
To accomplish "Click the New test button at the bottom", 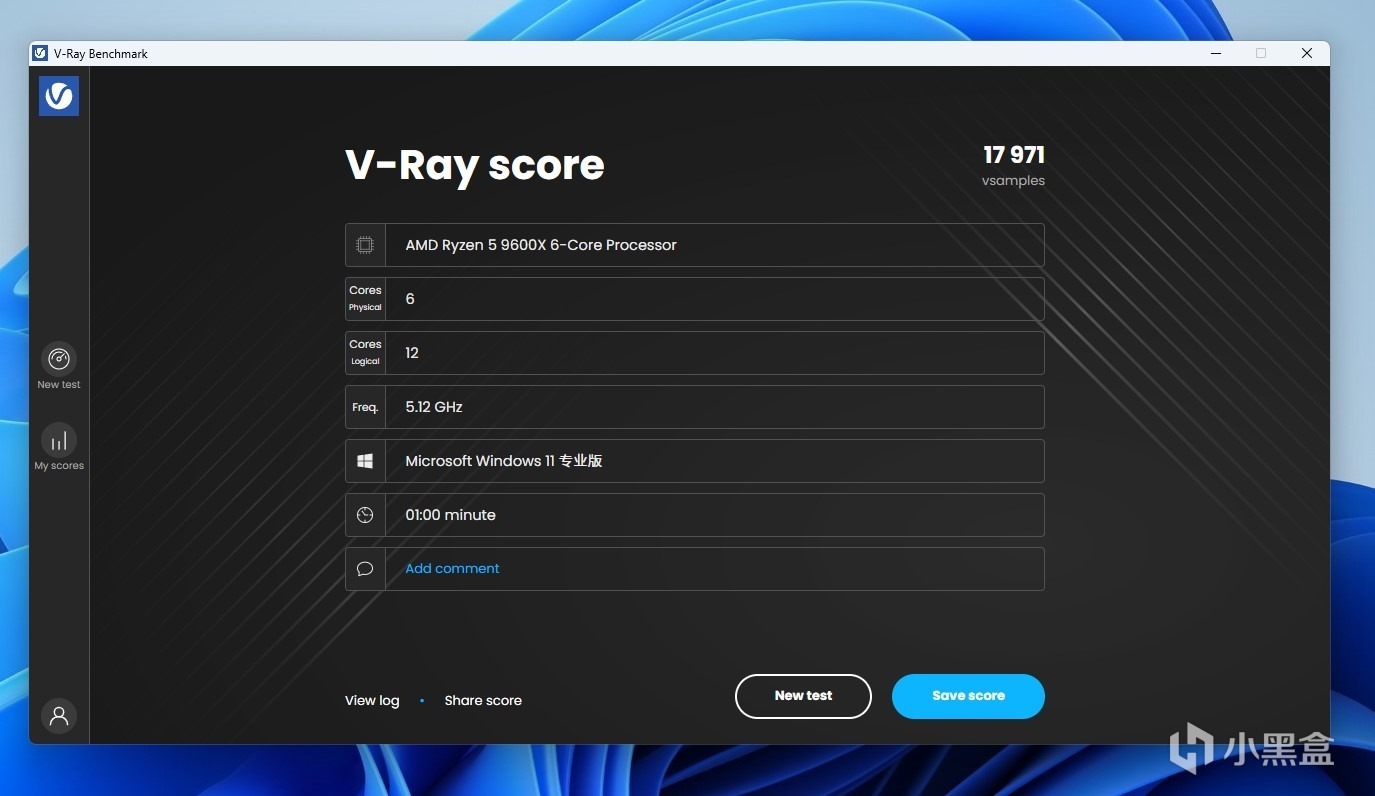I will pos(803,696).
